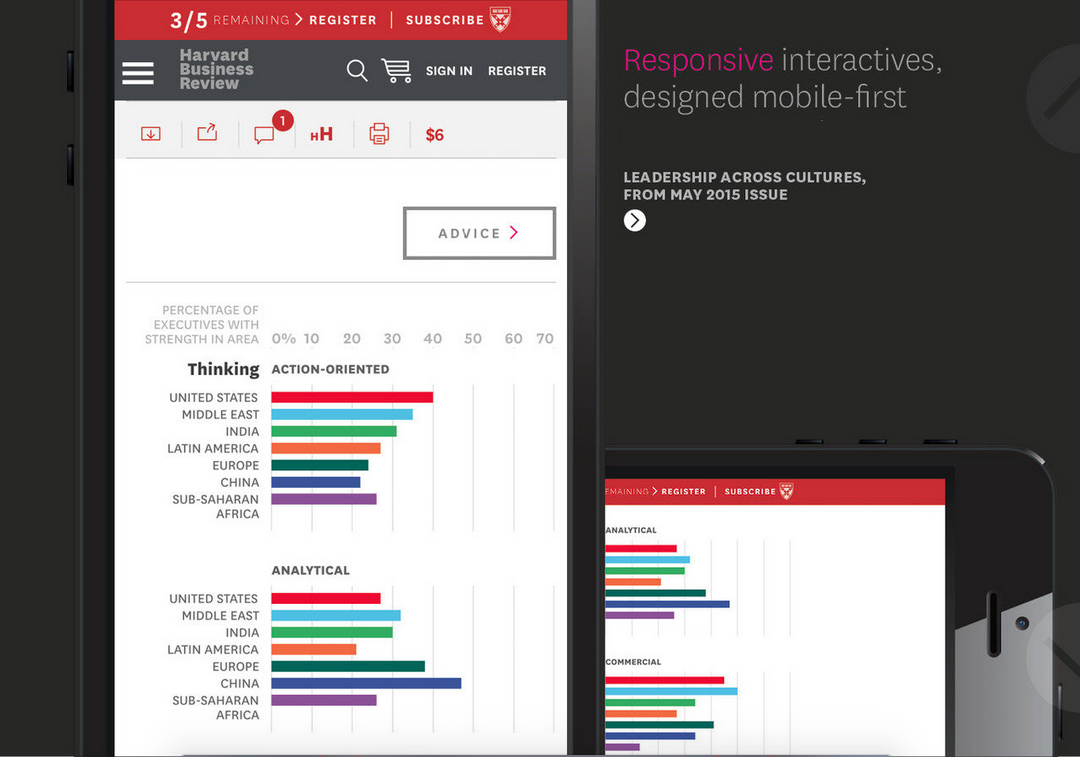Click the red United States bar under Action-Oriented
Image resolution: width=1080 pixels, height=757 pixels.
[352, 397]
